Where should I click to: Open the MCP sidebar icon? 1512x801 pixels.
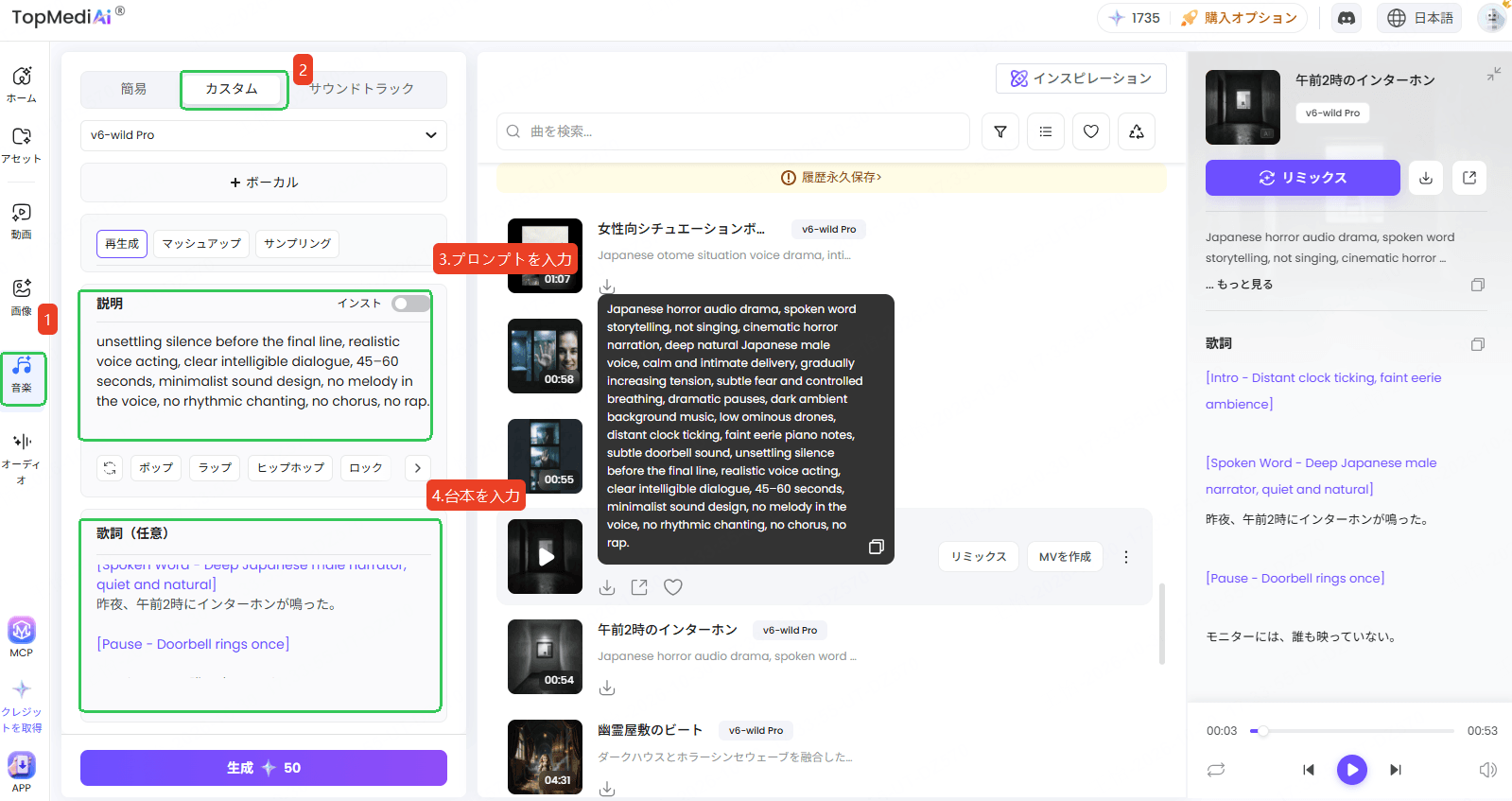[22, 636]
